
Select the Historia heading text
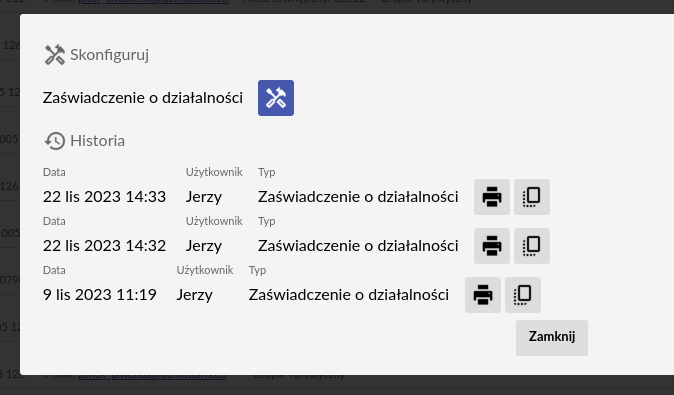tap(98, 141)
